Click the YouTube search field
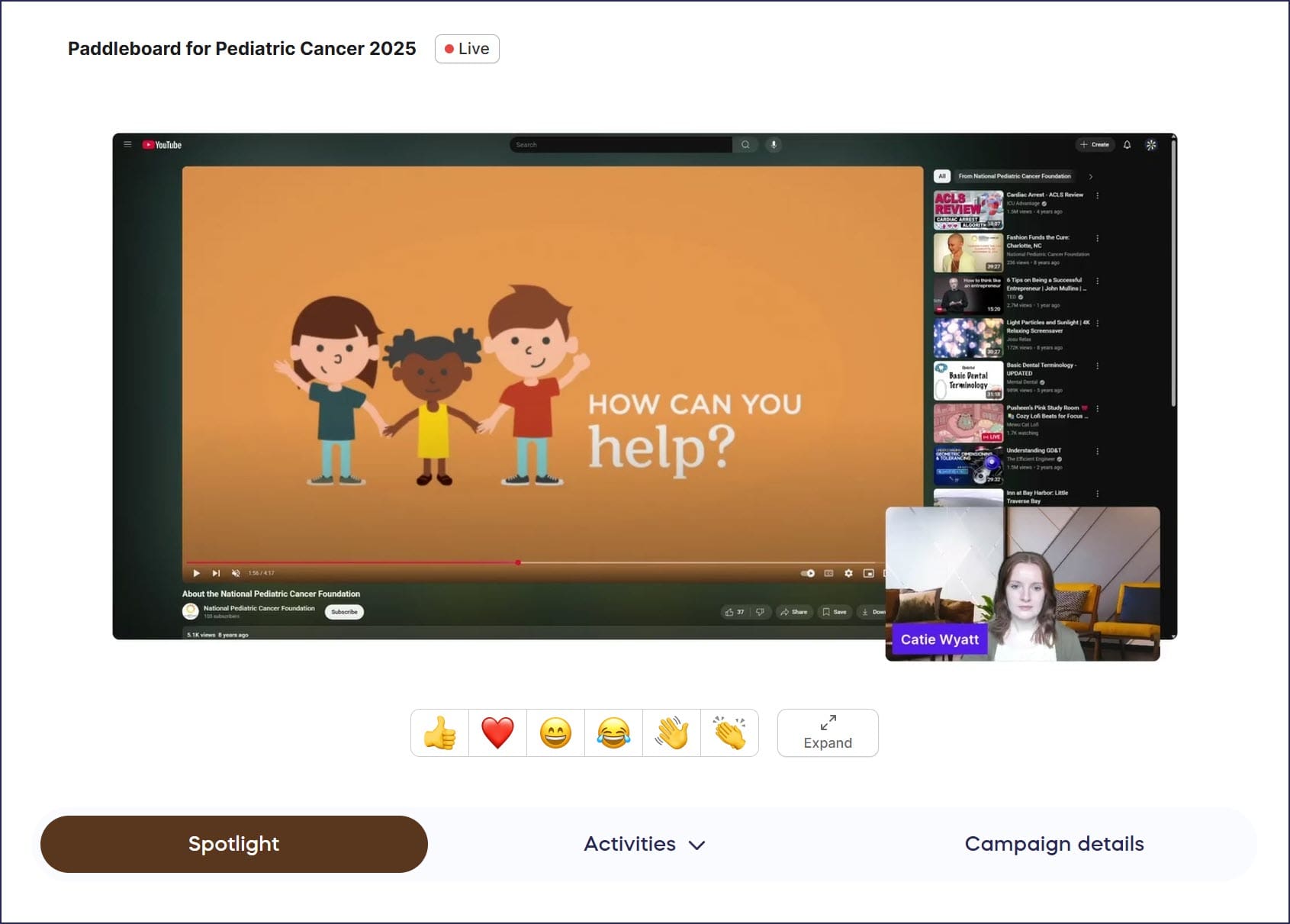The height and width of the screenshot is (924, 1290). click(621, 145)
